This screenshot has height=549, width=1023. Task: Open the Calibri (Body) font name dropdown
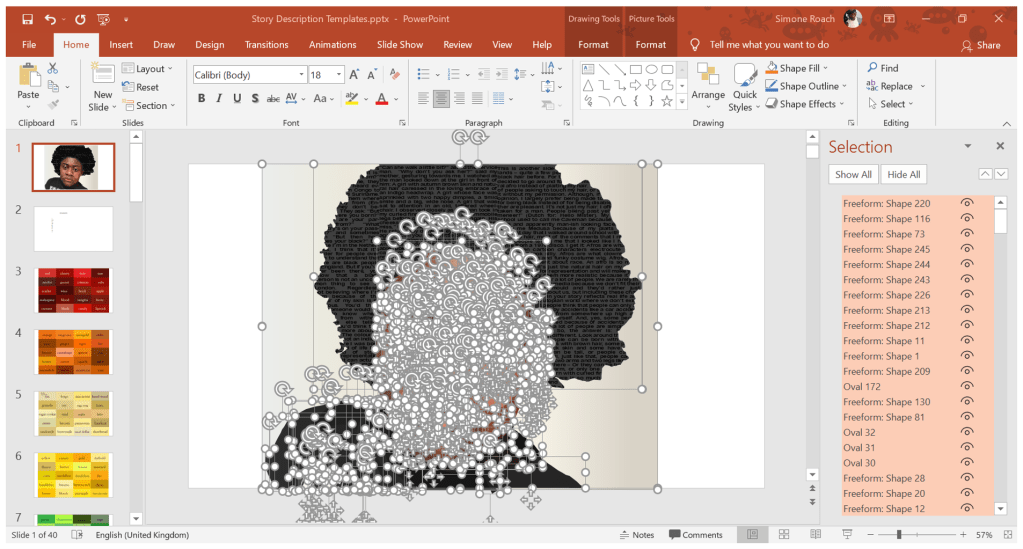[x=301, y=75]
